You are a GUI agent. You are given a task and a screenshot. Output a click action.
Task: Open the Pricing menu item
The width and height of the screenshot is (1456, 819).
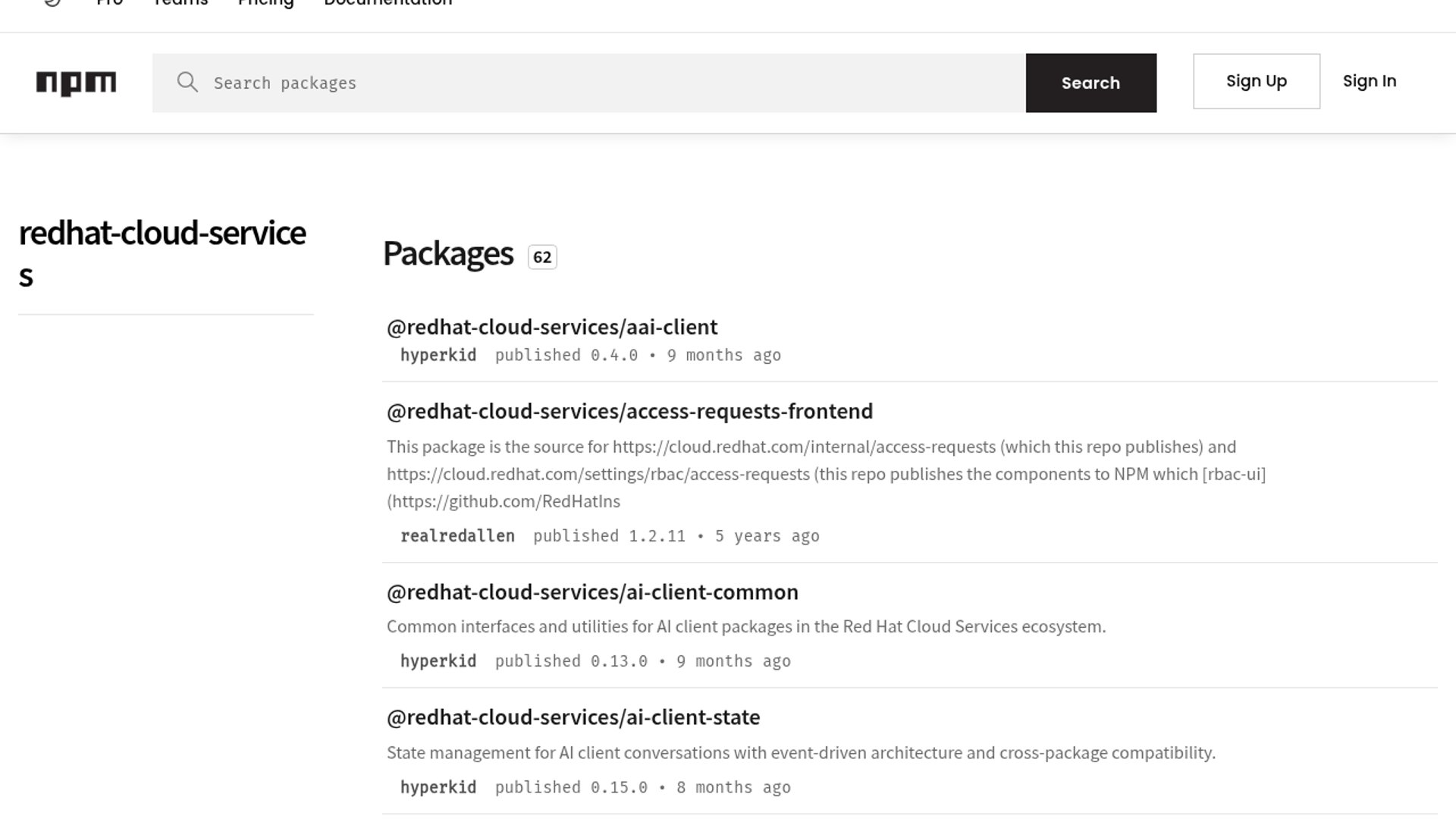(265, 3)
